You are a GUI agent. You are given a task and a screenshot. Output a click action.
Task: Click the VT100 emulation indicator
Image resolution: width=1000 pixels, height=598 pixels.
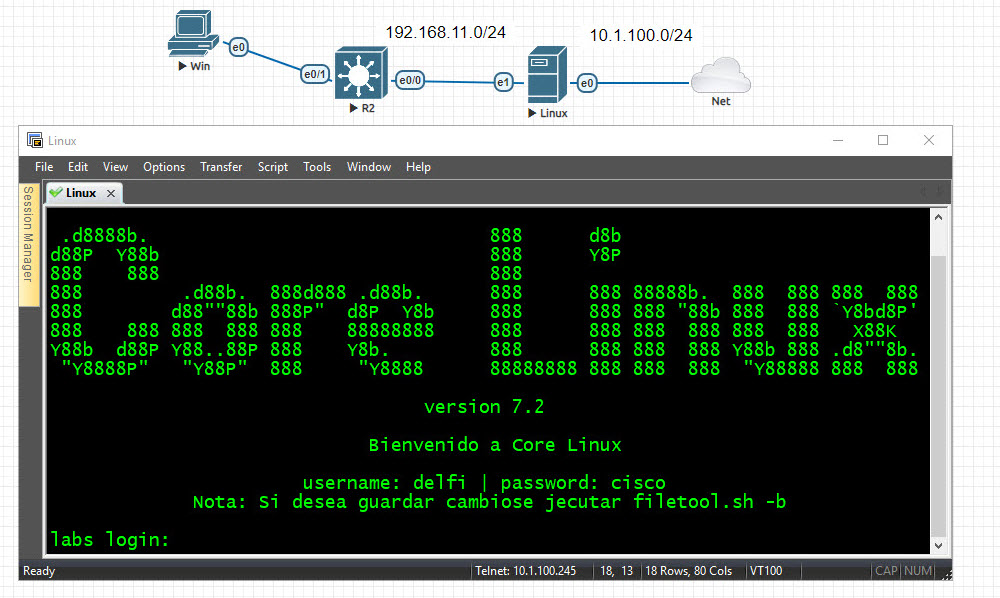pos(766,571)
